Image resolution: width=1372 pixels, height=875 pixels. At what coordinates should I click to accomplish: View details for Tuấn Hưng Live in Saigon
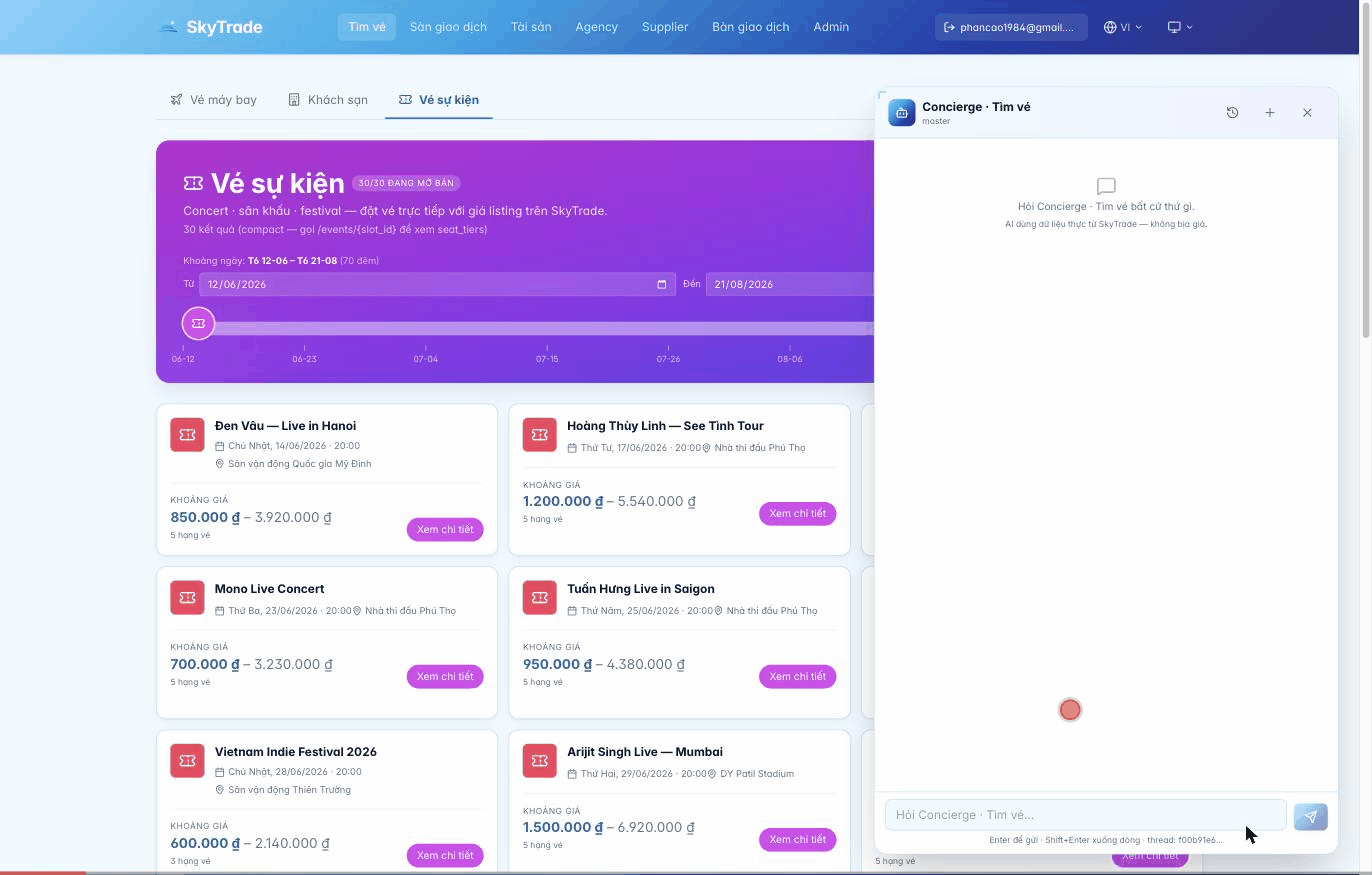[797, 676]
